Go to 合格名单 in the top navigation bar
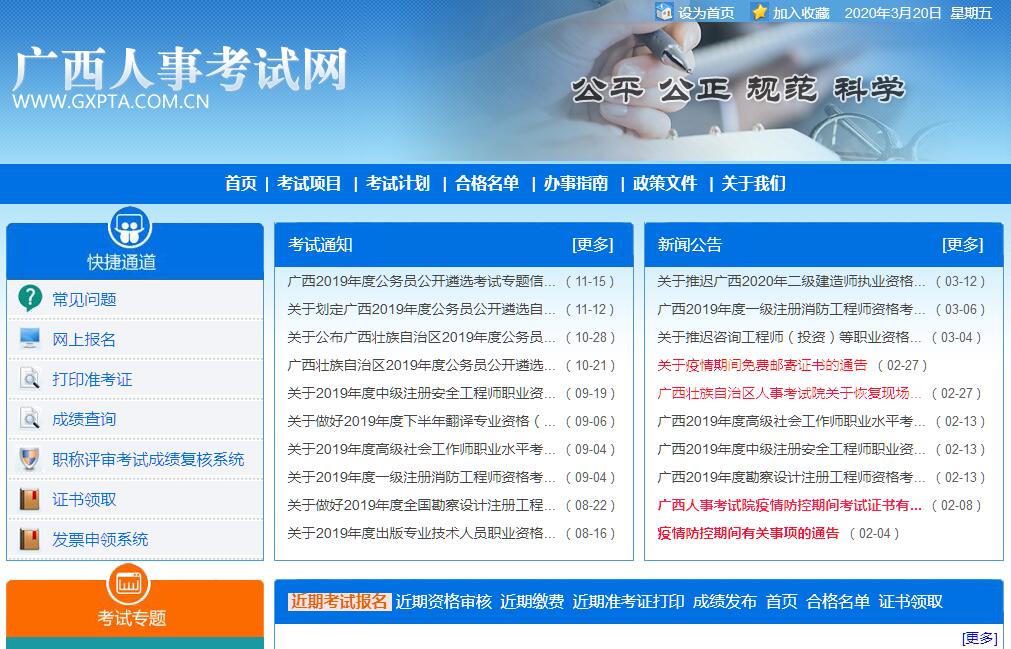The image size is (1011, 649). click(487, 183)
